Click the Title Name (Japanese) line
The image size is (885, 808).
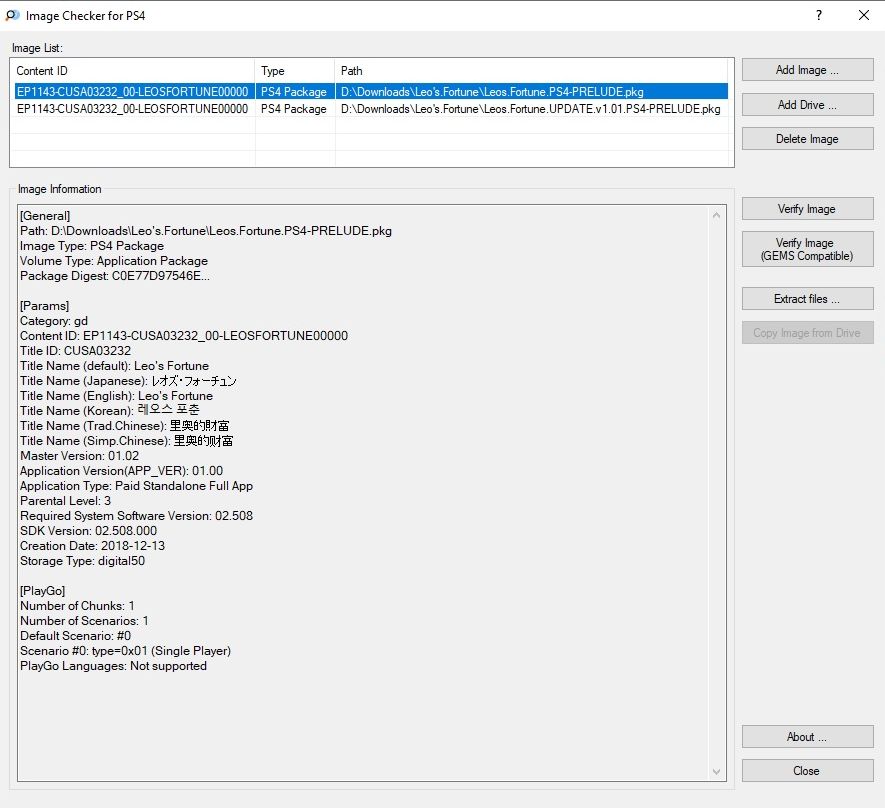coord(128,381)
